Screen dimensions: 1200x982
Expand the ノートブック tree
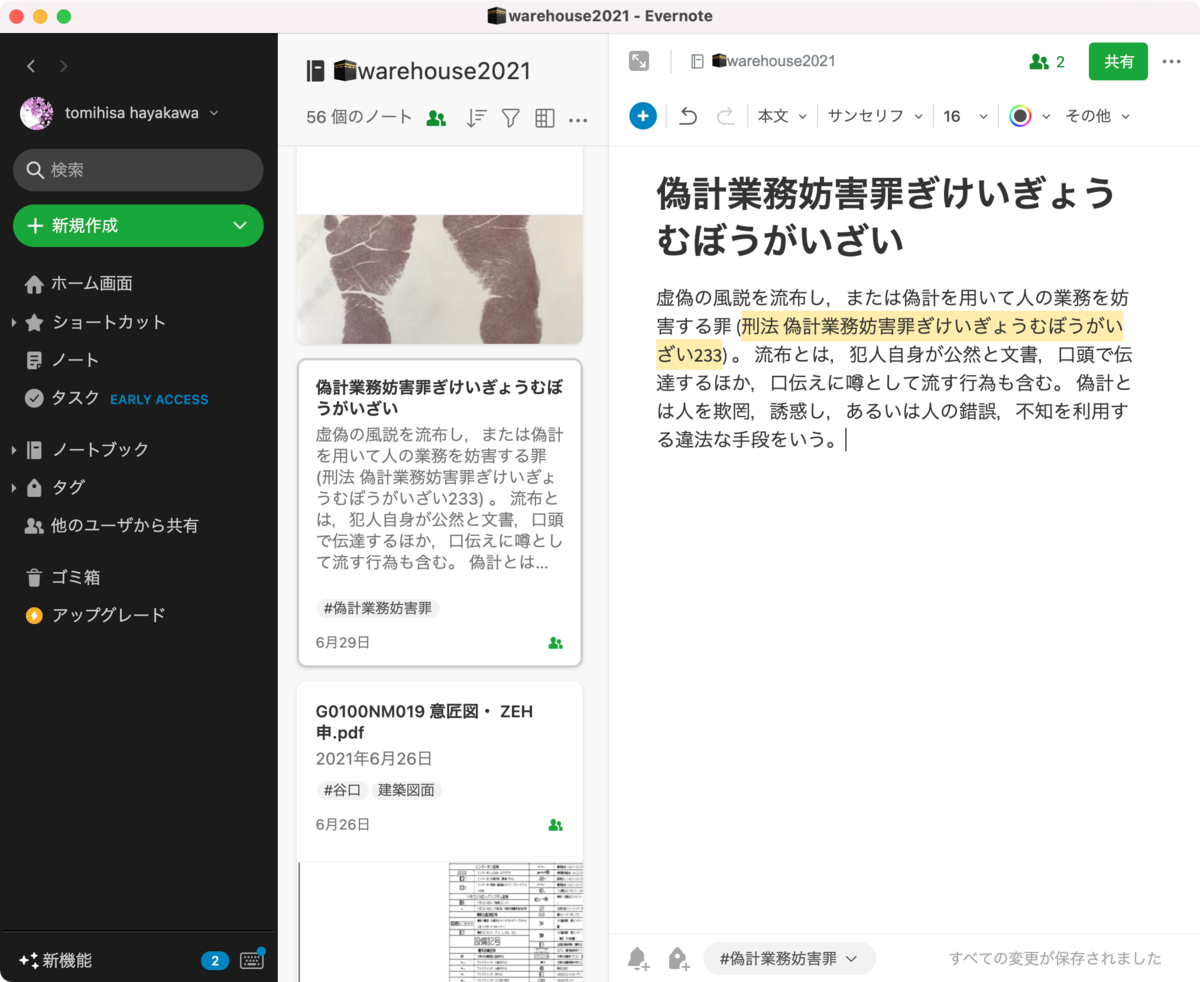pyautogui.click(x=14, y=450)
